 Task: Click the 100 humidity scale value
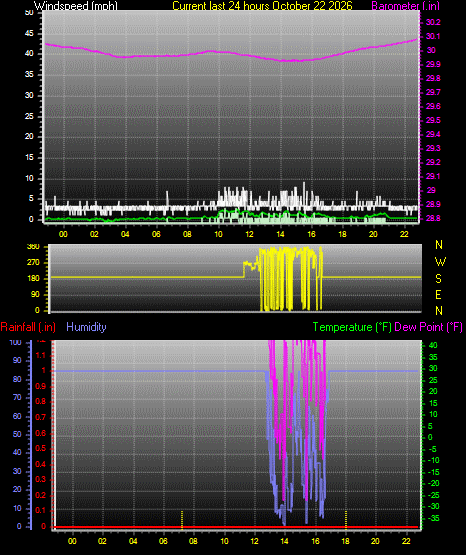[16, 343]
